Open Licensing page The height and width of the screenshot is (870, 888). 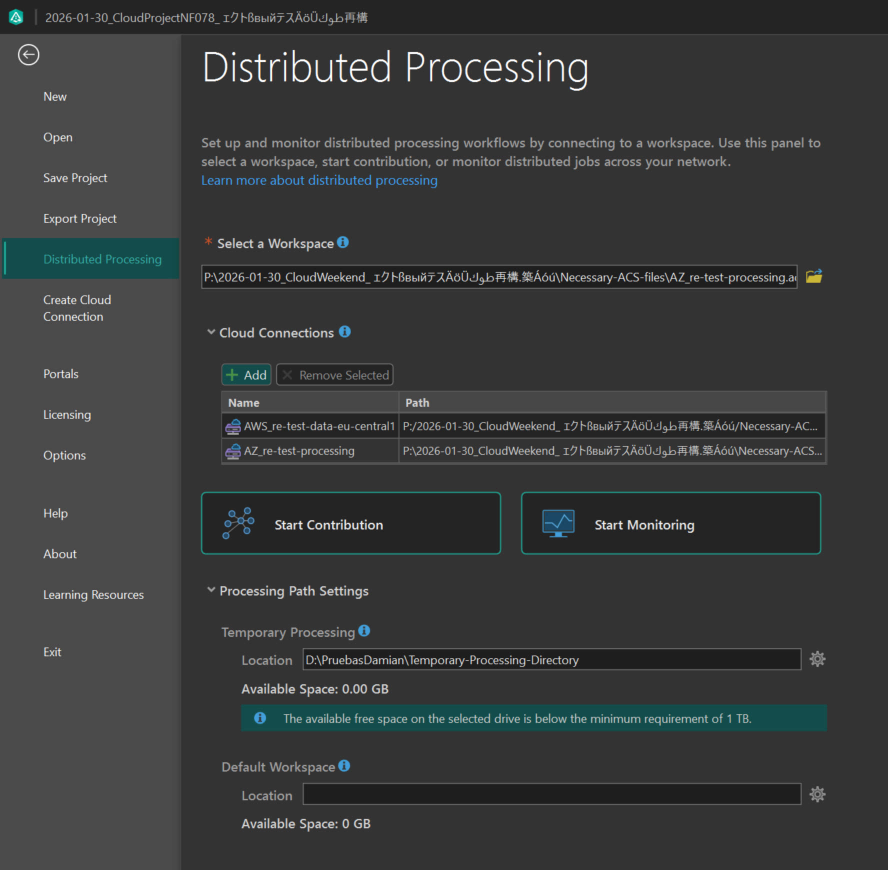tap(67, 415)
